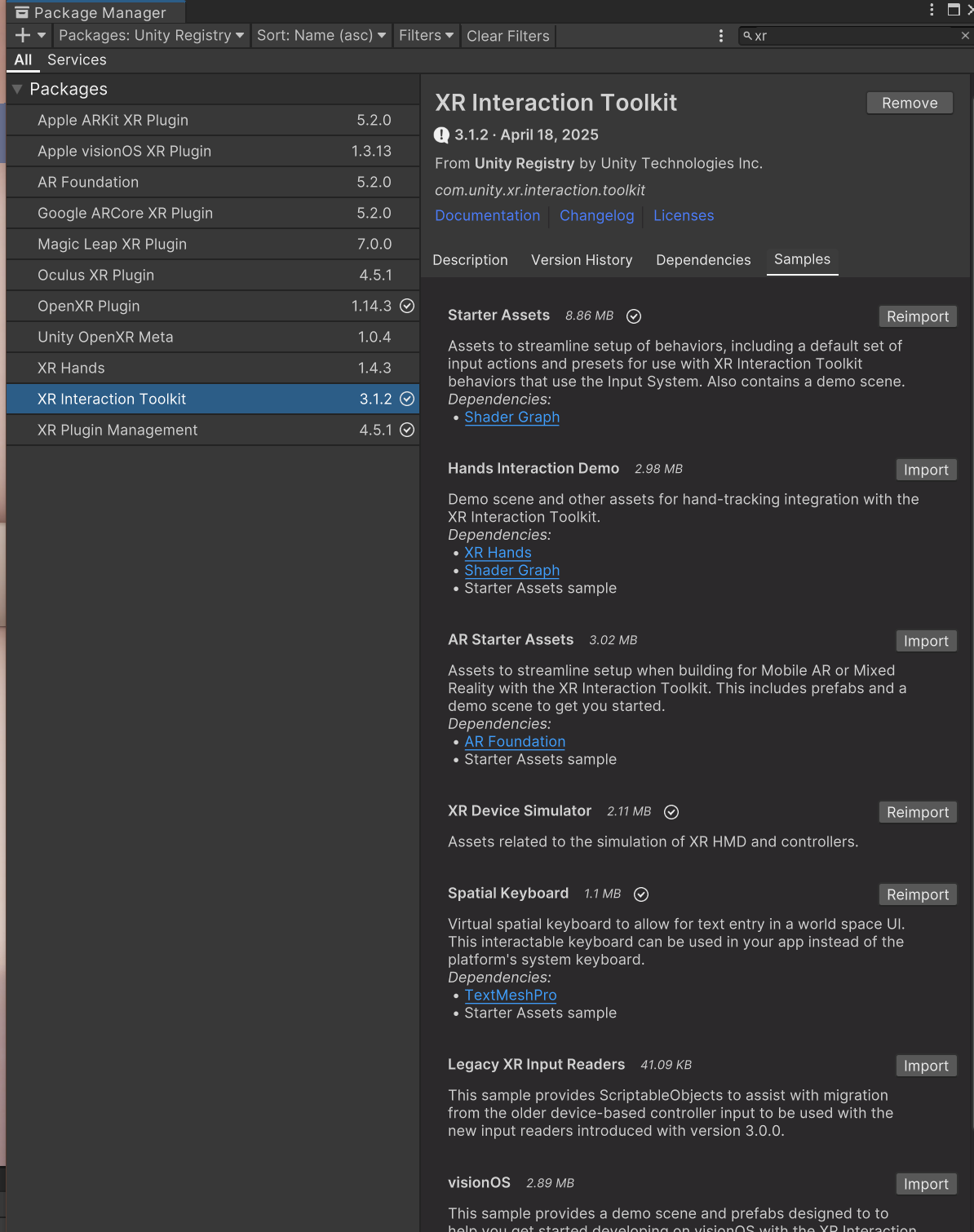Select the XR Plugin Management row
The width and height of the screenshot is (974, 1232).
click(213, 430)
